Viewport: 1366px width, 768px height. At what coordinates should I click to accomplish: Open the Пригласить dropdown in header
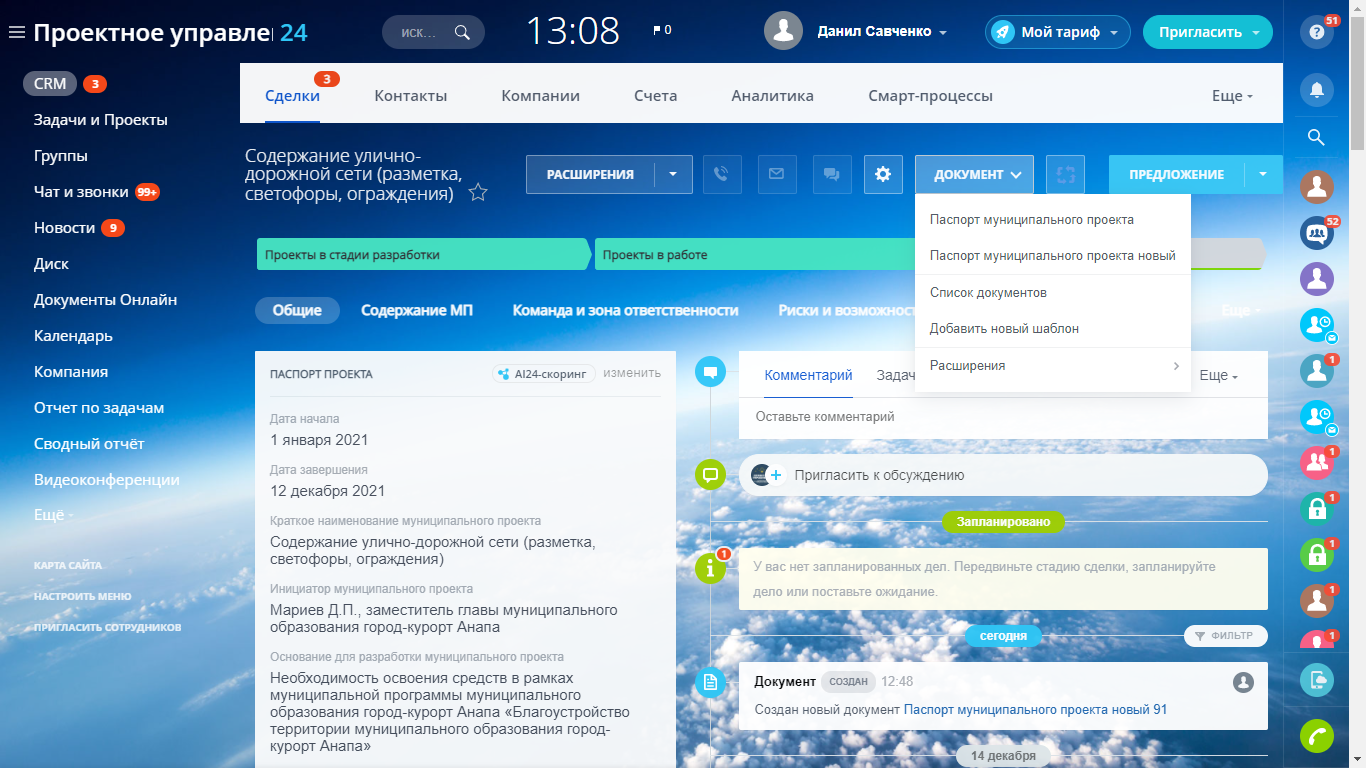tap(1255, 33)
